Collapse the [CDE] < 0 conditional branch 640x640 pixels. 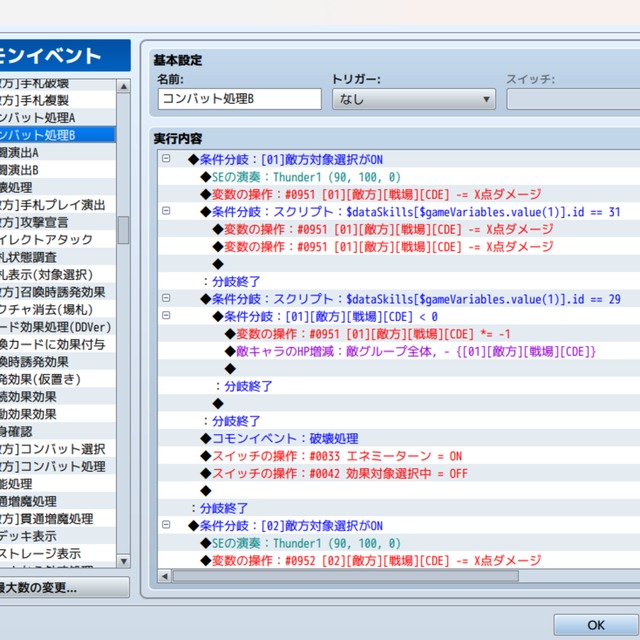click(166, 316)
